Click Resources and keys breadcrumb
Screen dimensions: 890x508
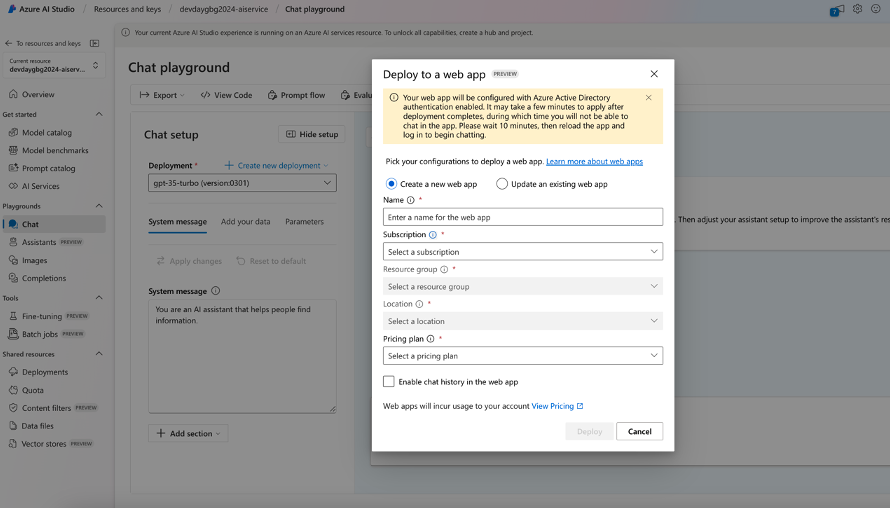(127, 9)
